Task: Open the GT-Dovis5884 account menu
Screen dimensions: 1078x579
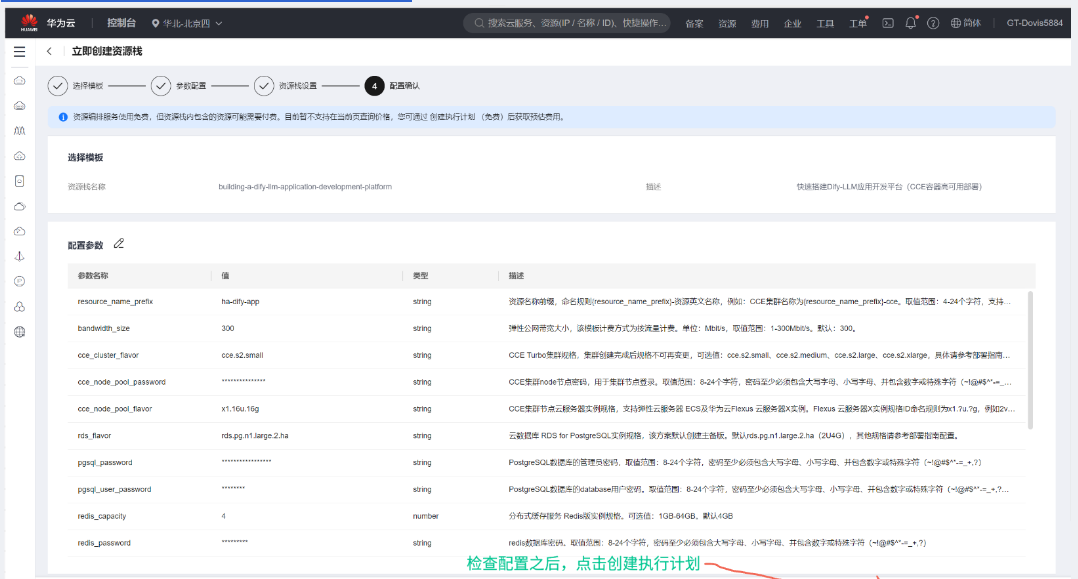Action: 1034,23
